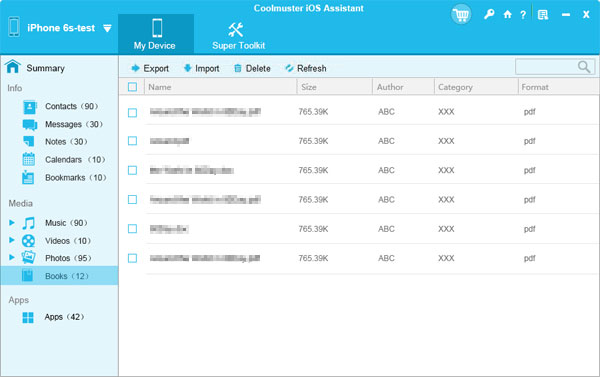Image resolution: width=600 pixels, height=377 pixels.
Task: Check the second book row checkbox
Action: tap(132, 141)
